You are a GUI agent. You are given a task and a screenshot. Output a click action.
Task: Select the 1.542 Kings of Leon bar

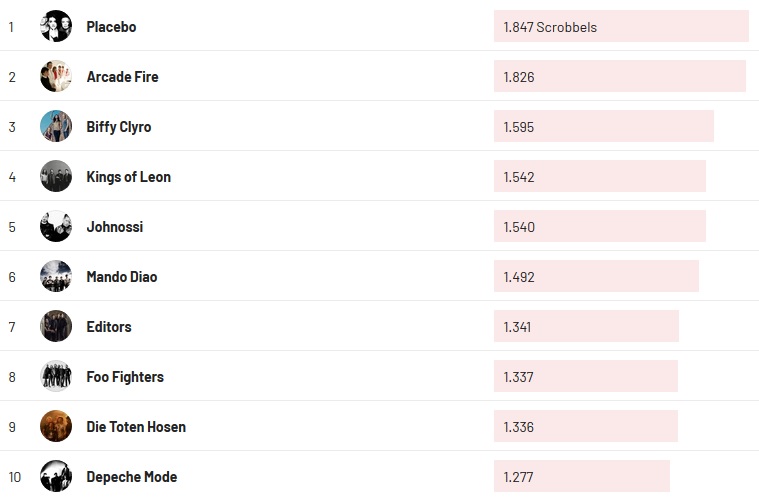(x=599, y=177)
